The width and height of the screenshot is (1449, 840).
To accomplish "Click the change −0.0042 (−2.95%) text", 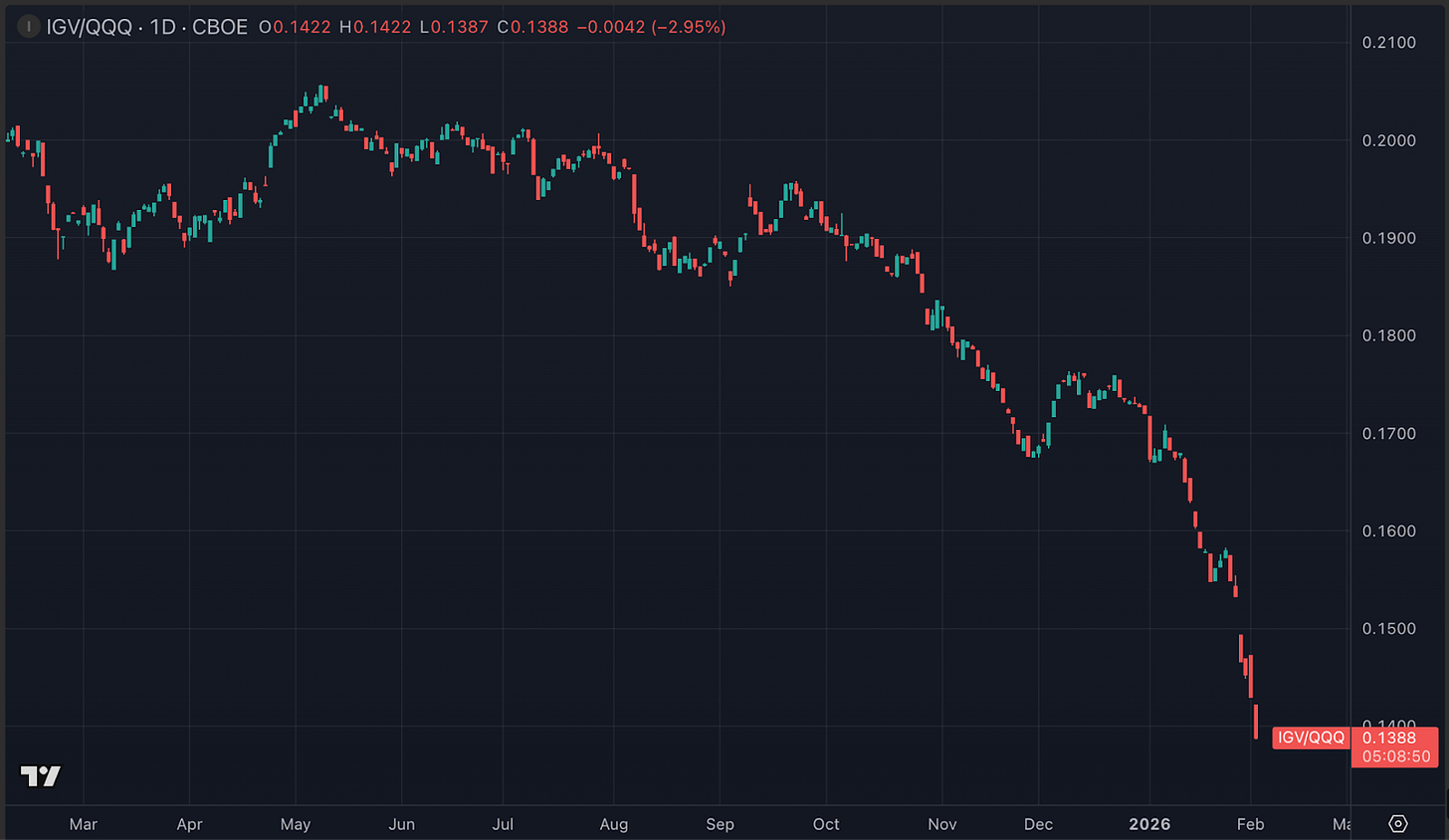I will tap(652, 27).
